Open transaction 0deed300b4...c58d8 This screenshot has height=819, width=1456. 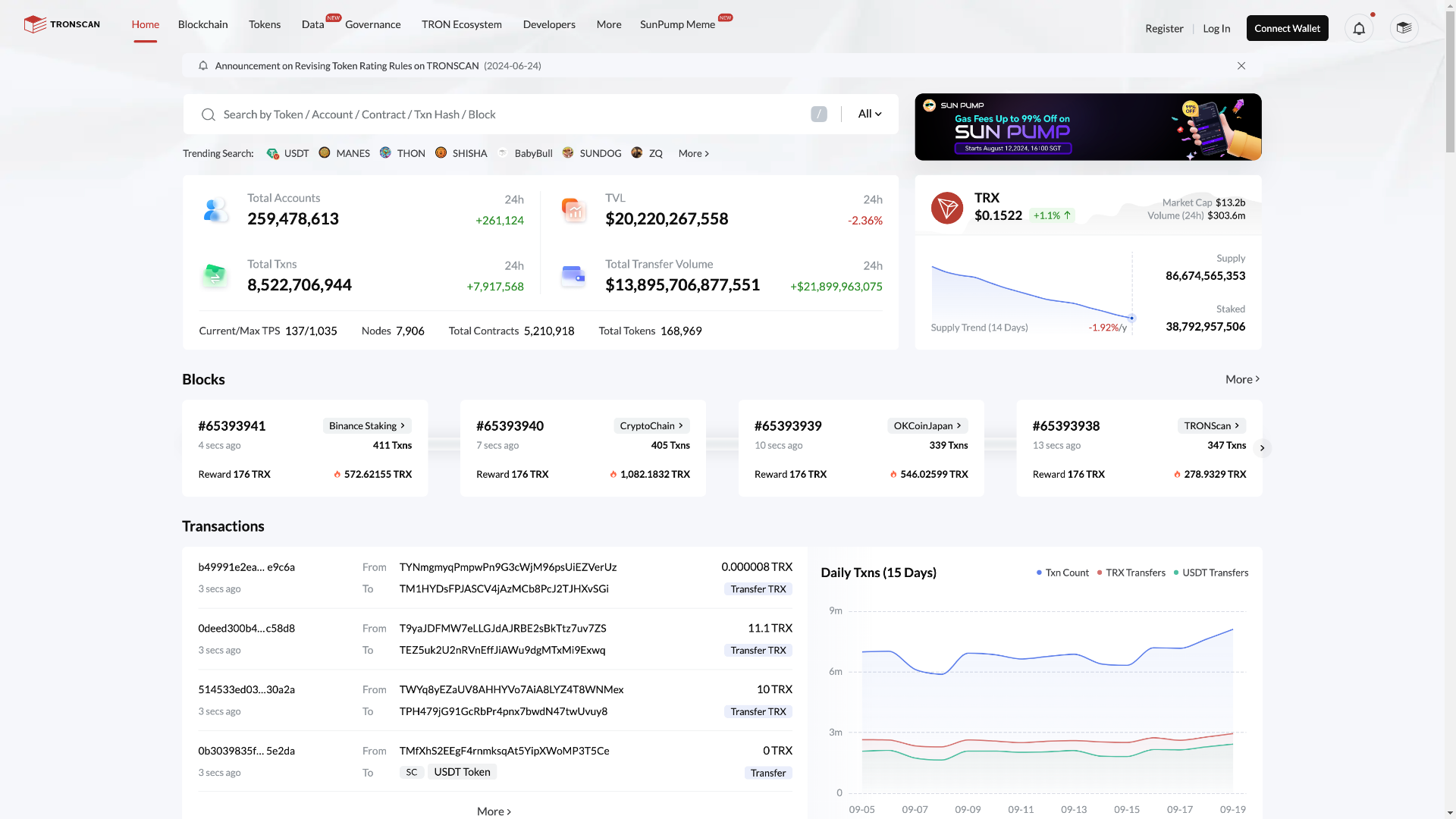tap(246, 629)
